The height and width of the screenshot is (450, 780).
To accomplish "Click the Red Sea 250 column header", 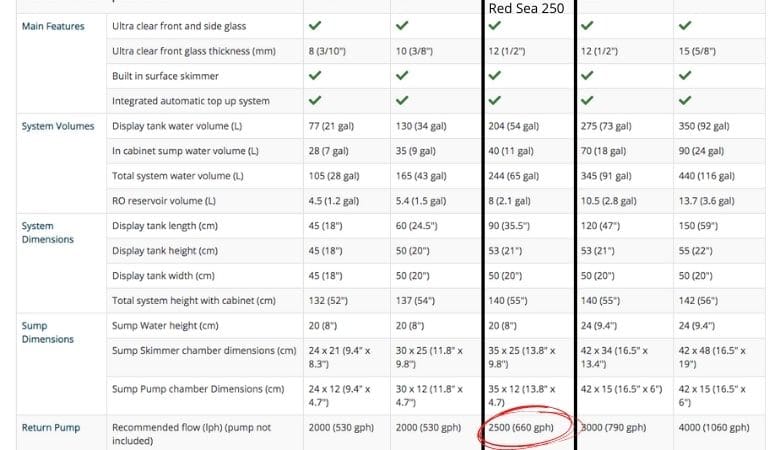I will [x=526, y=8].
